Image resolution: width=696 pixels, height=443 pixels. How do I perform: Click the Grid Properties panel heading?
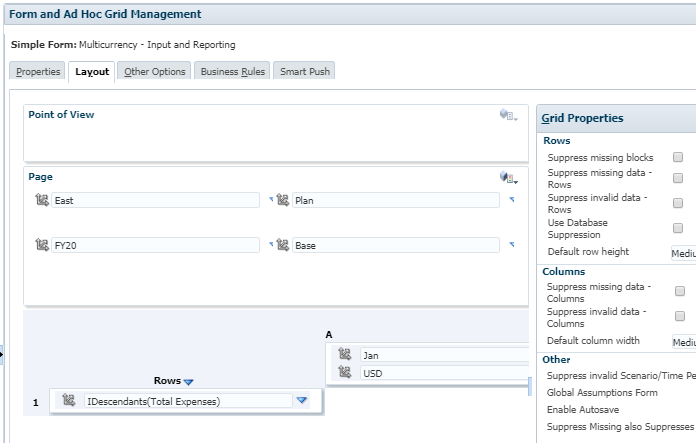click(x=582, y=118)
